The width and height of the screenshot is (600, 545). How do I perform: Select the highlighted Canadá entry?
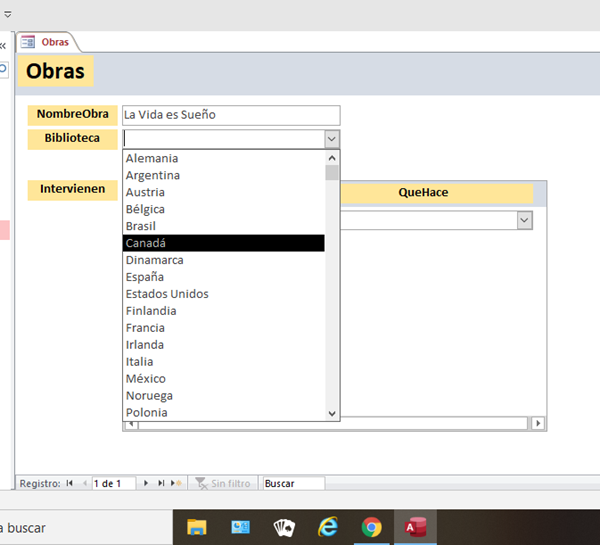pyautogui.click(x=223, y=243)
